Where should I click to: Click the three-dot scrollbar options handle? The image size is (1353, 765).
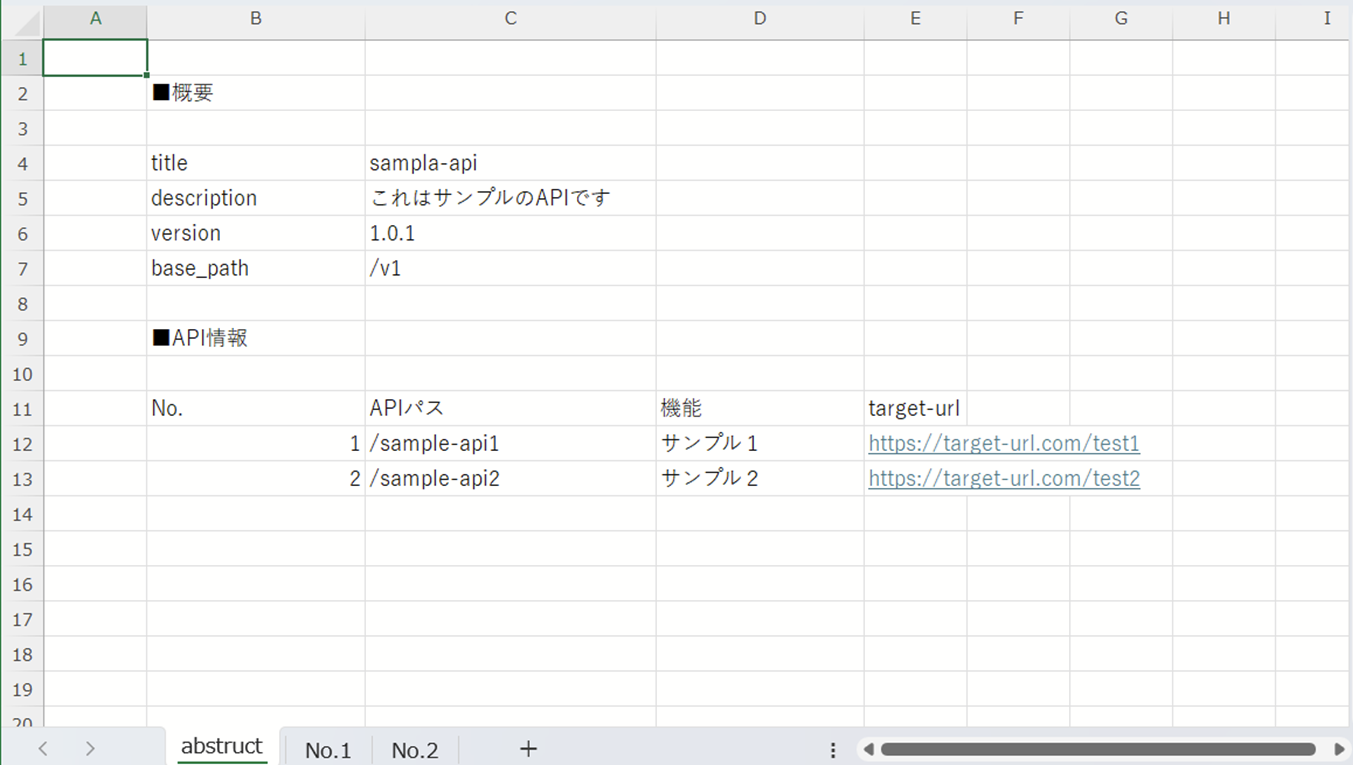pos(833,749)
